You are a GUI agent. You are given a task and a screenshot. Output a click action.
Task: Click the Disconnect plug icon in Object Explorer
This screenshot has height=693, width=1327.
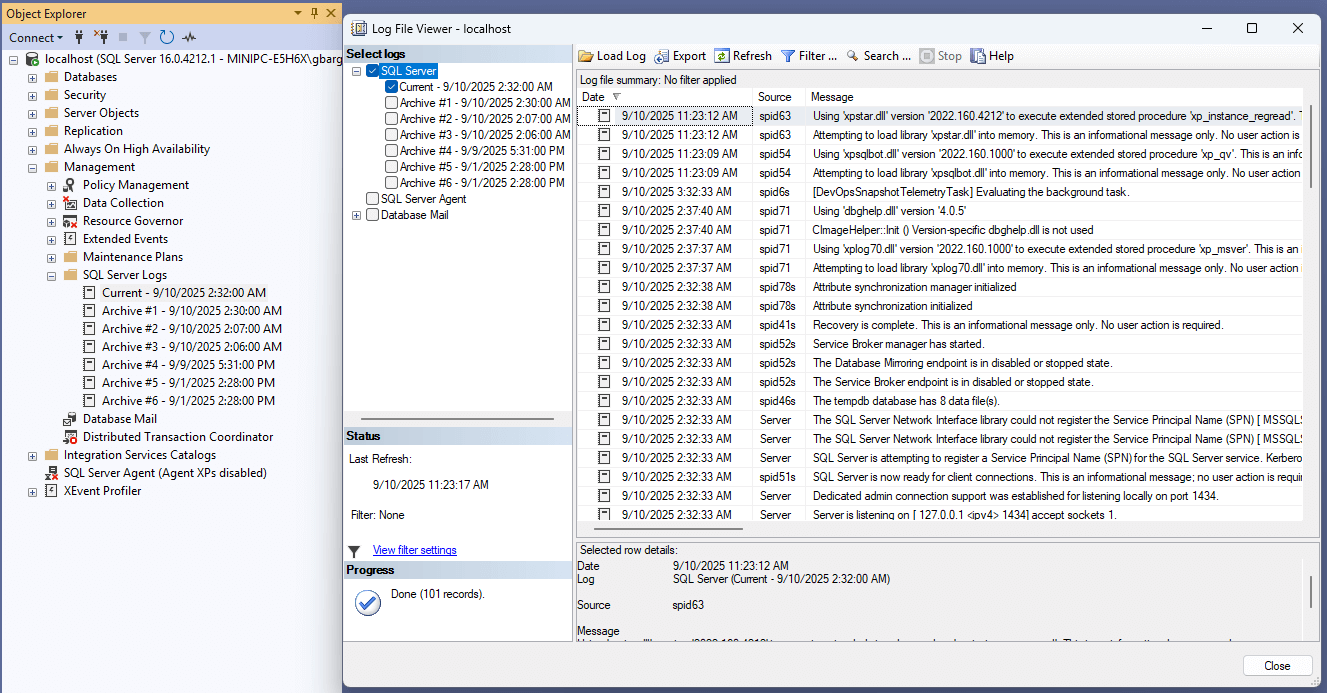101,37
